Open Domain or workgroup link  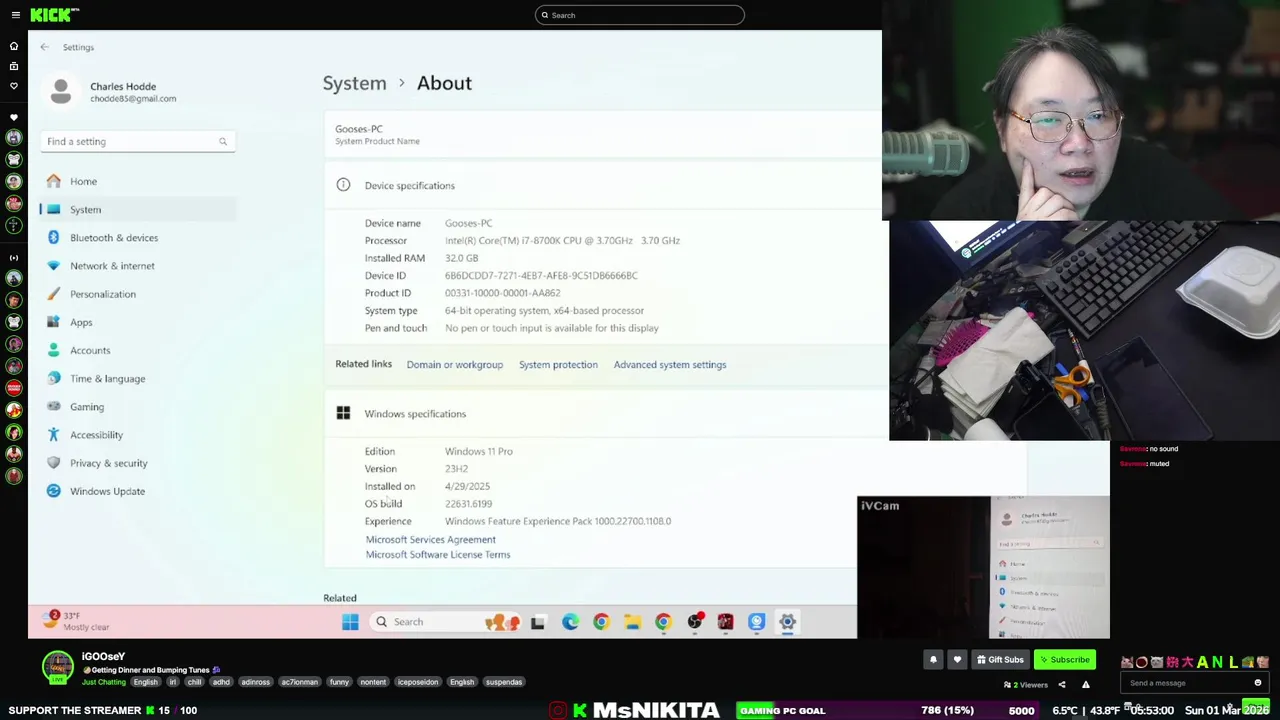pyautogui.click(x=454, y=365)
